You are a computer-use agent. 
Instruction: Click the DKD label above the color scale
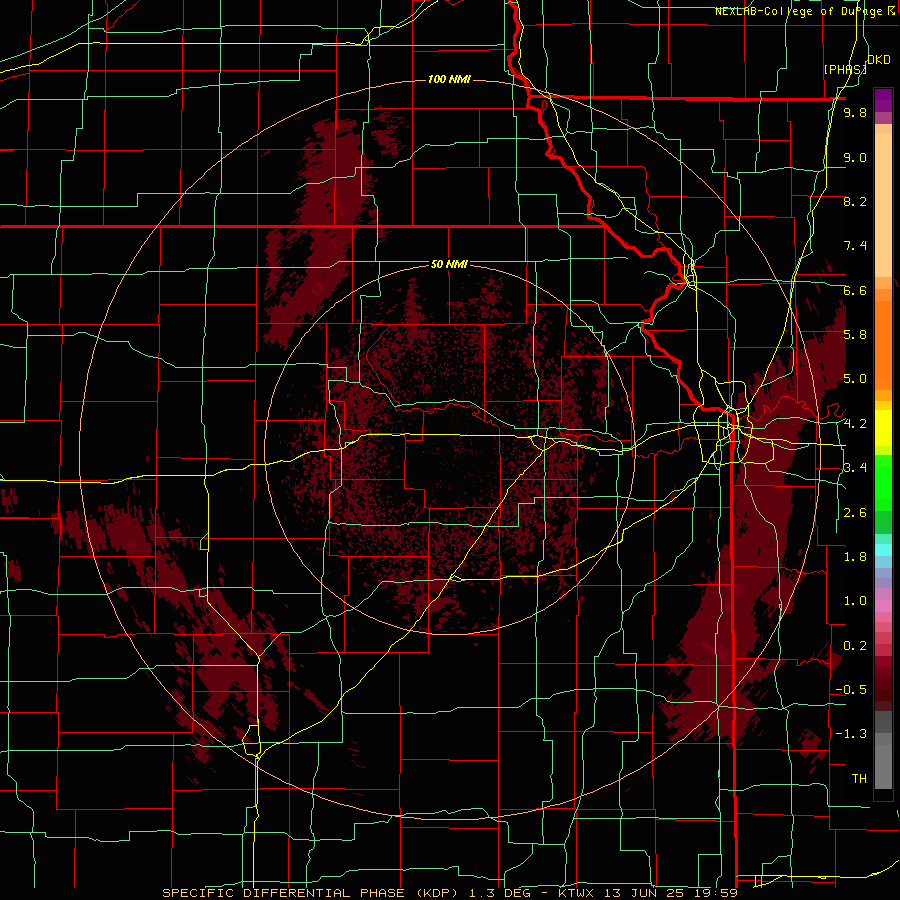coord(879,60)
